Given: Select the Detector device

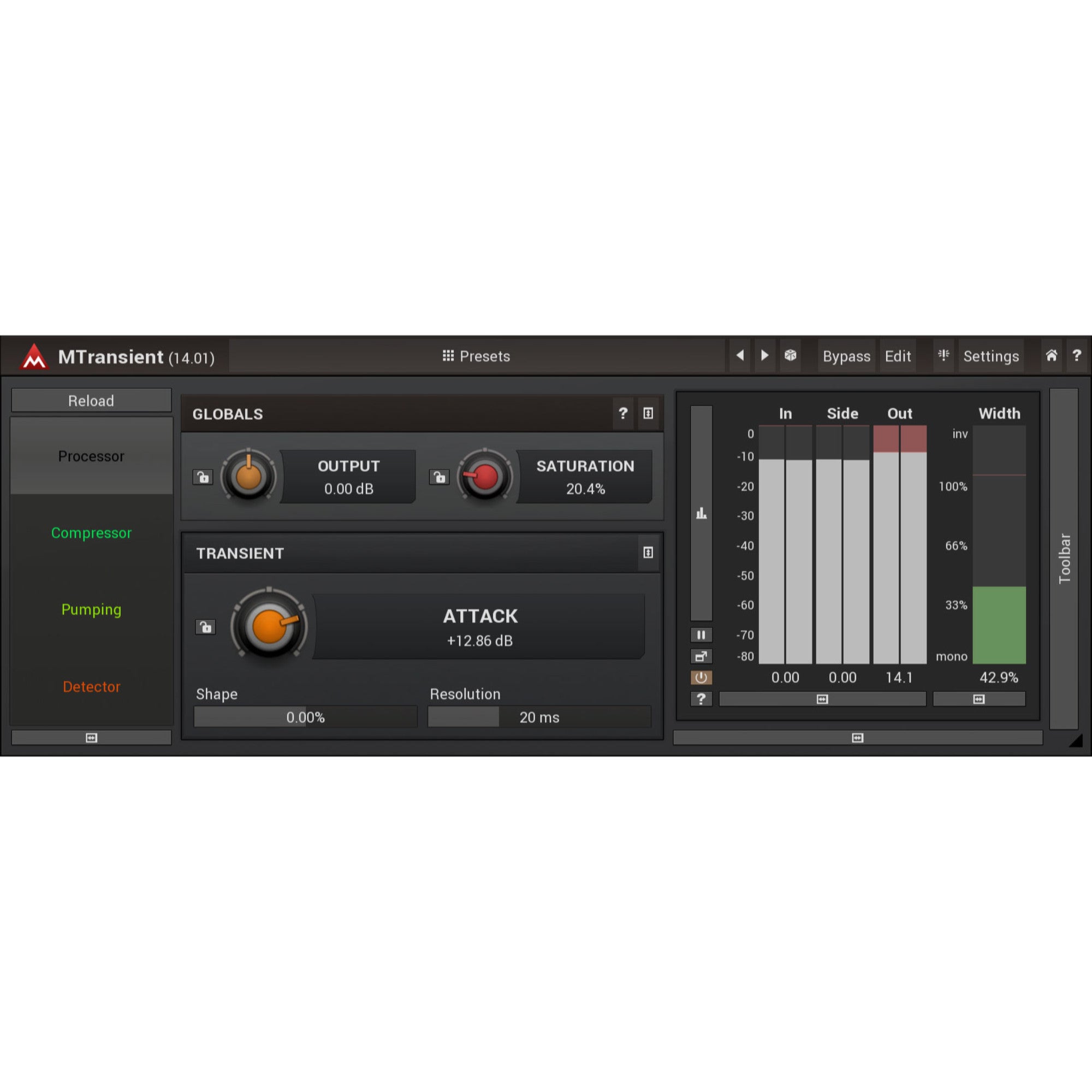Looking at the screenshot, I should click(x=92, y=686).
